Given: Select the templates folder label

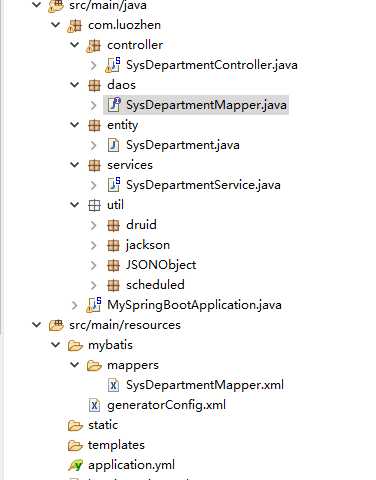Looking at the screenshot, I should point(116,445).
